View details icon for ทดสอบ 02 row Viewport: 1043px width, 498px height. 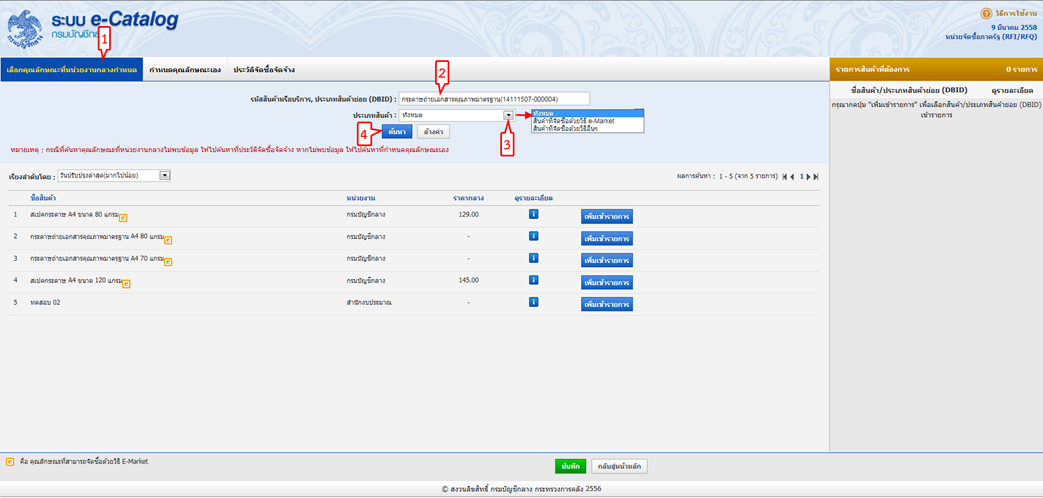[x=533, y=302]
